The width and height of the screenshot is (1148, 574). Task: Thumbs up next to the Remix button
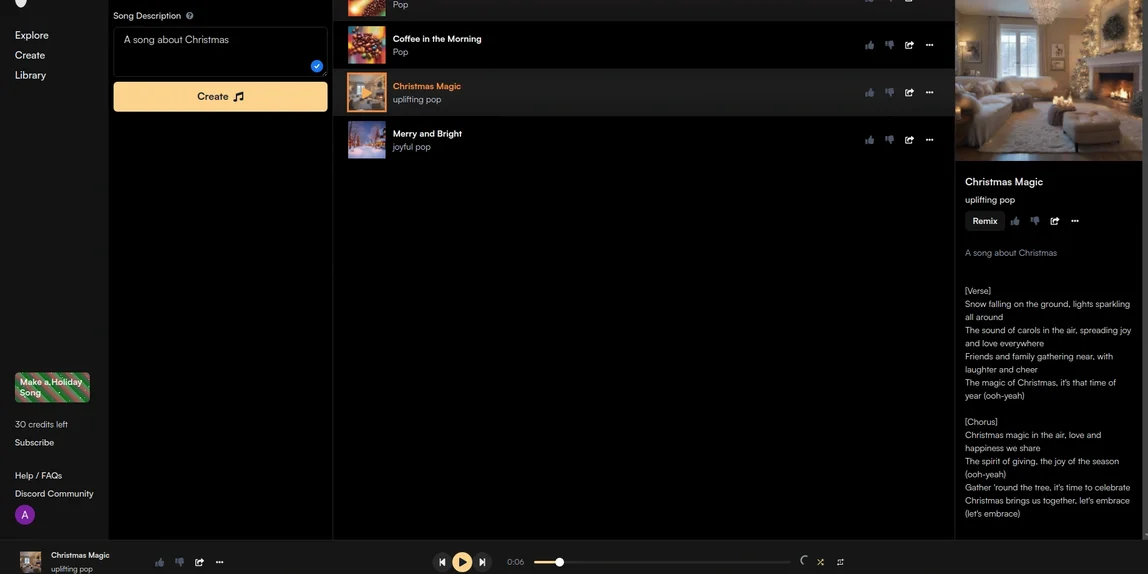point(1015,221)
